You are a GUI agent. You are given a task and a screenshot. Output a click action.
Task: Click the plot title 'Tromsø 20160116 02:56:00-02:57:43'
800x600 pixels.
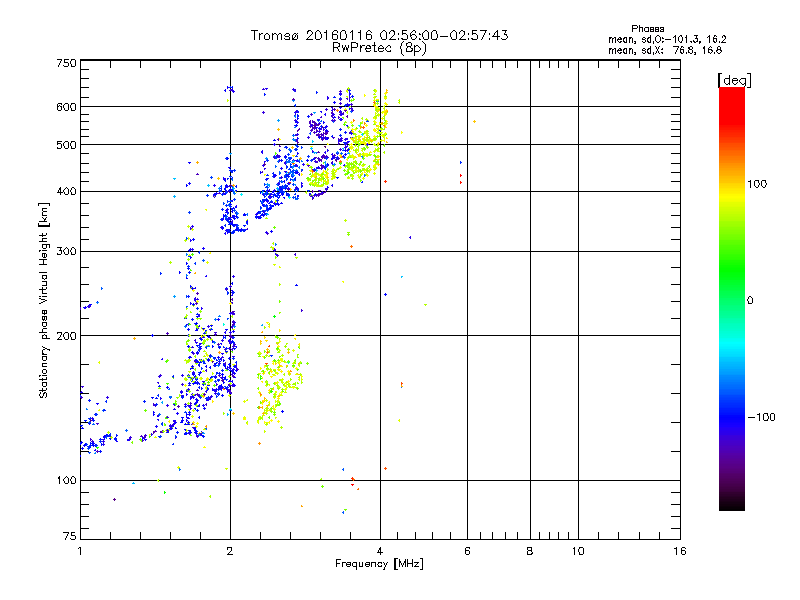(379, 35)
